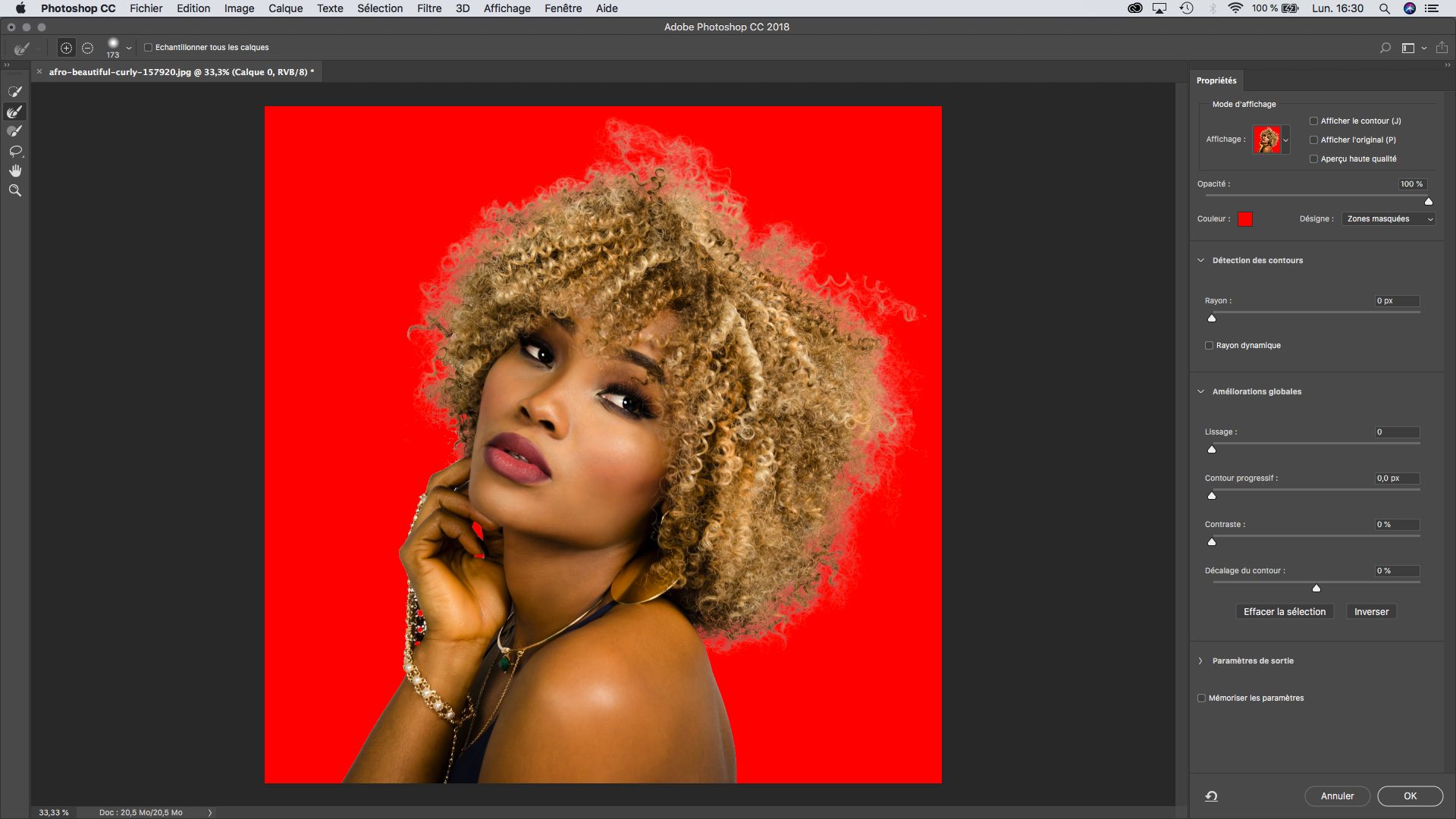Click the Bluetooth icon in menu bar
Screen dimensions: 1456x819
1213,8
